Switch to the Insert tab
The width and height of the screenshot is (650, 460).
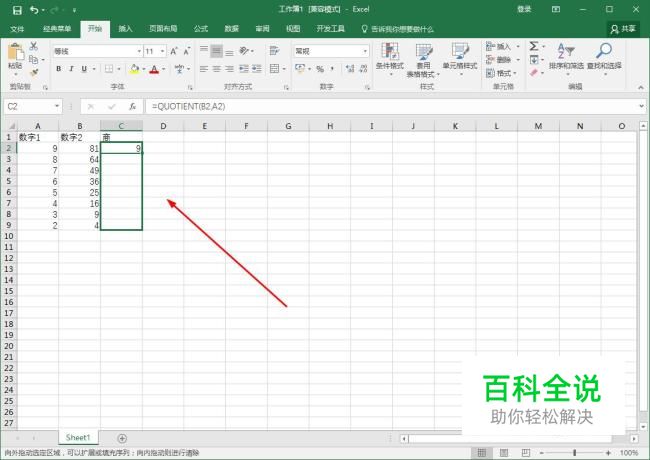[x=125, y=29]
